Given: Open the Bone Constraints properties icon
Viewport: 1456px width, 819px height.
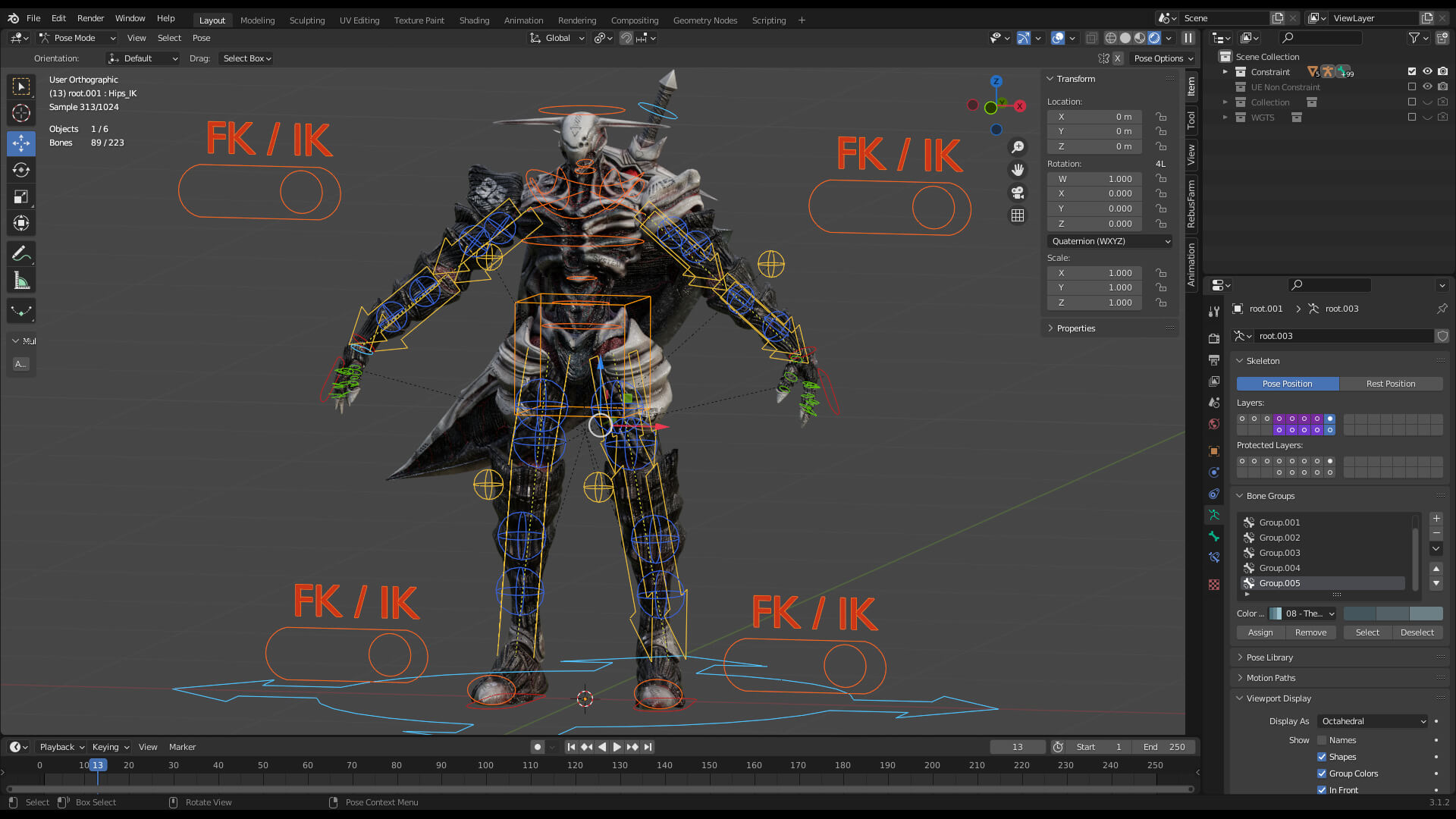Looking at the screenshot, I should point(1214,557).
